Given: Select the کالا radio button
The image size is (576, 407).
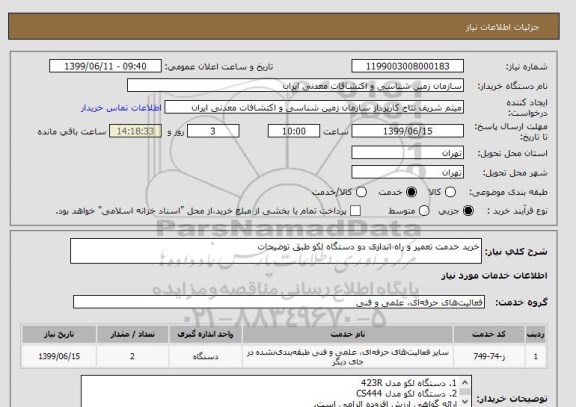Looking at the screenshot, I should click(450, 192).
